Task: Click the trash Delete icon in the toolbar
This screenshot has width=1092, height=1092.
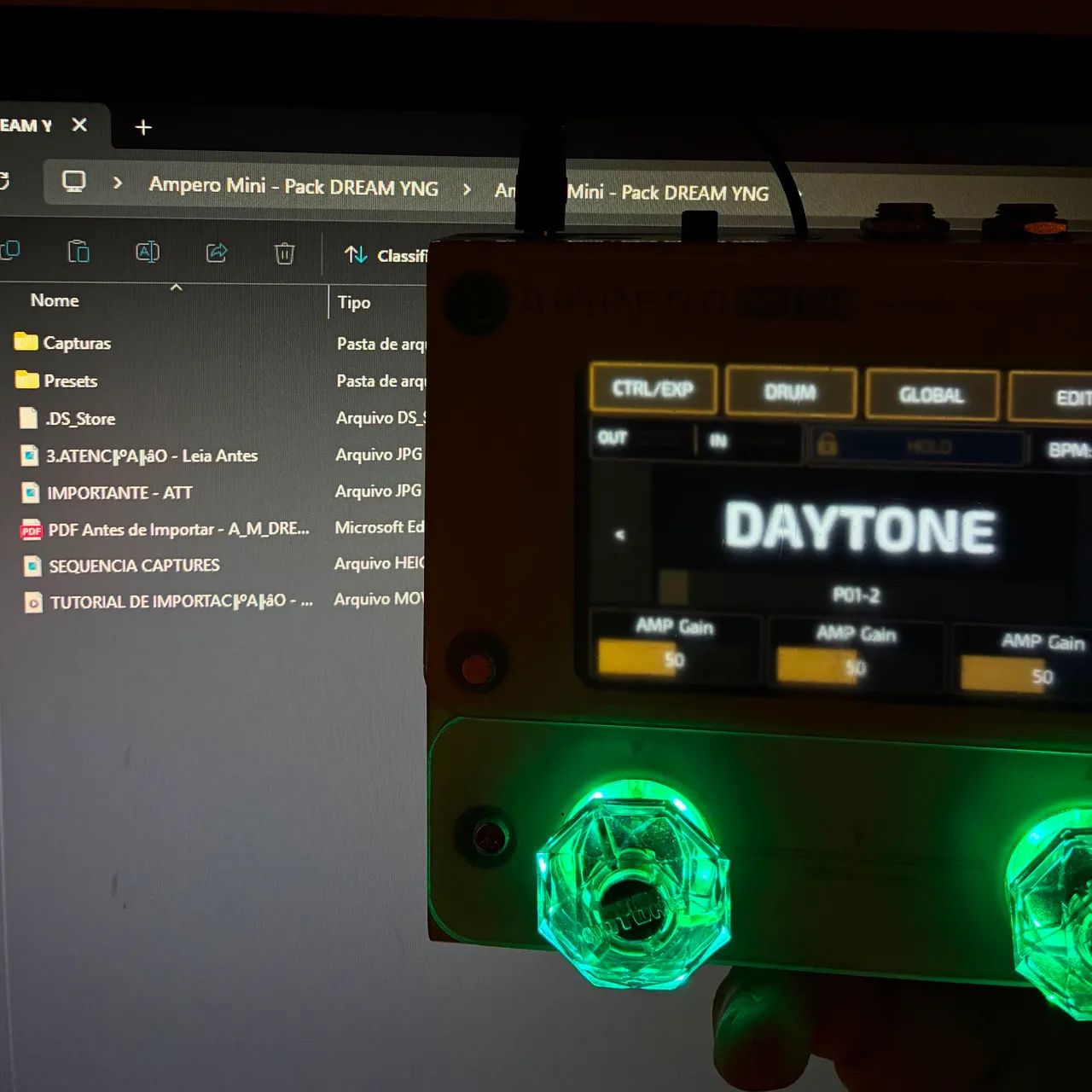Action: pyautogui.click(x=284, y=253)
